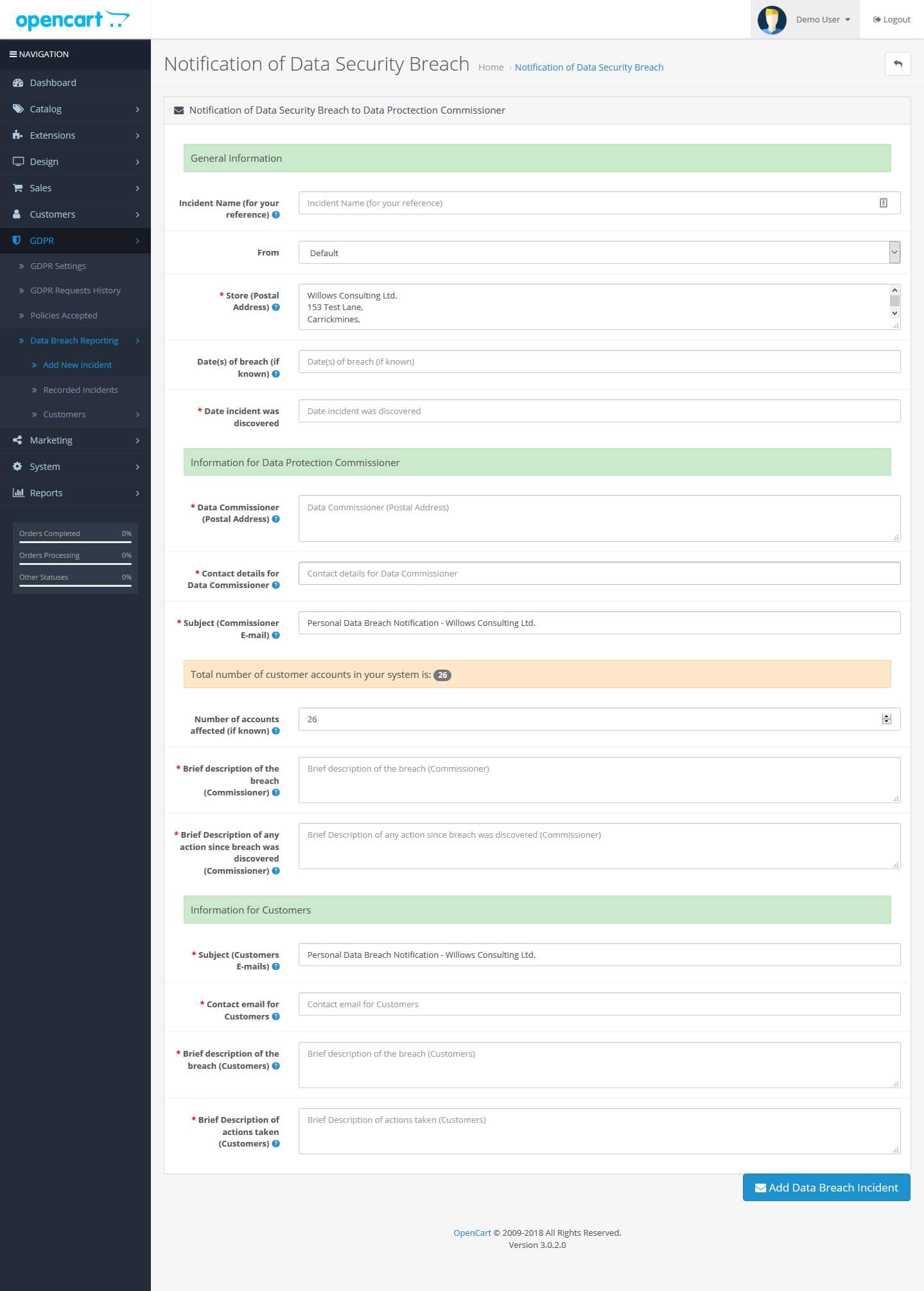Expand the Extensions menu chevron

[x=137, y=136]
